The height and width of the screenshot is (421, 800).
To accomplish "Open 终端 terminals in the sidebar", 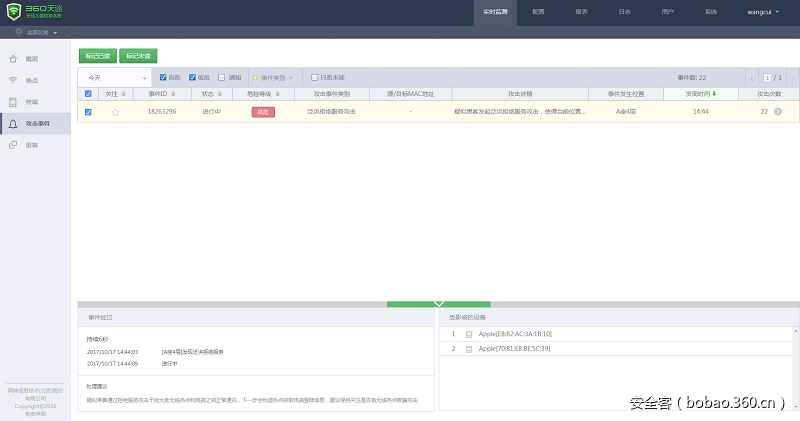I will tap(31, 101).
